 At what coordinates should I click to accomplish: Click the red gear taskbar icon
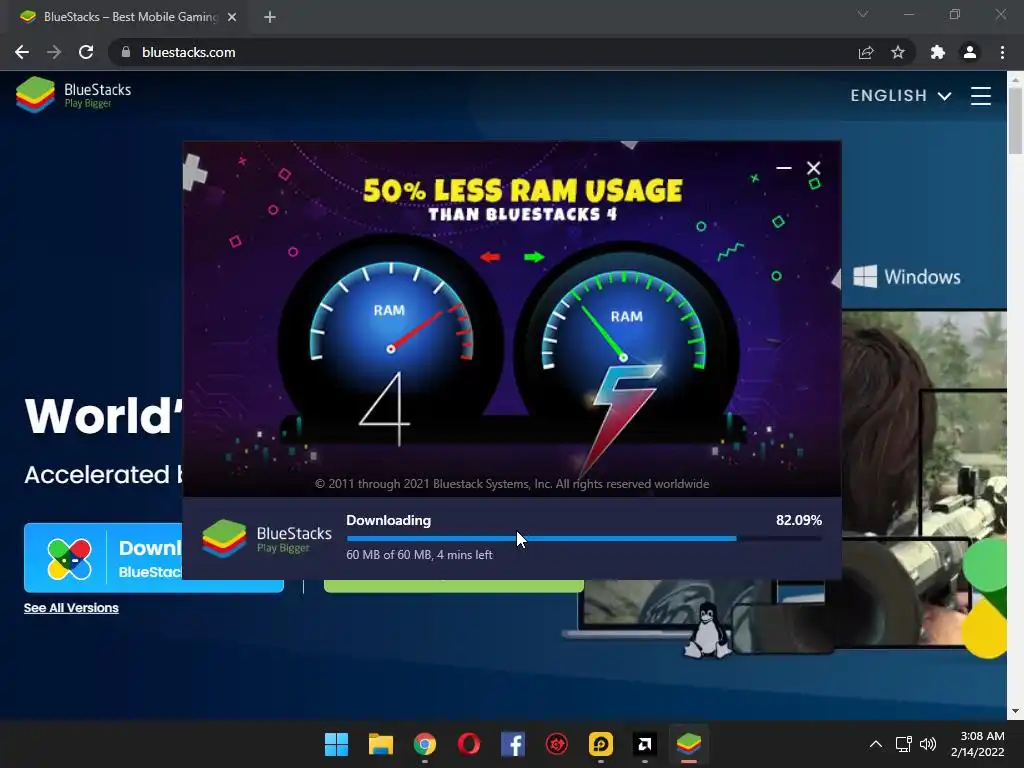[x=556, y=744]
